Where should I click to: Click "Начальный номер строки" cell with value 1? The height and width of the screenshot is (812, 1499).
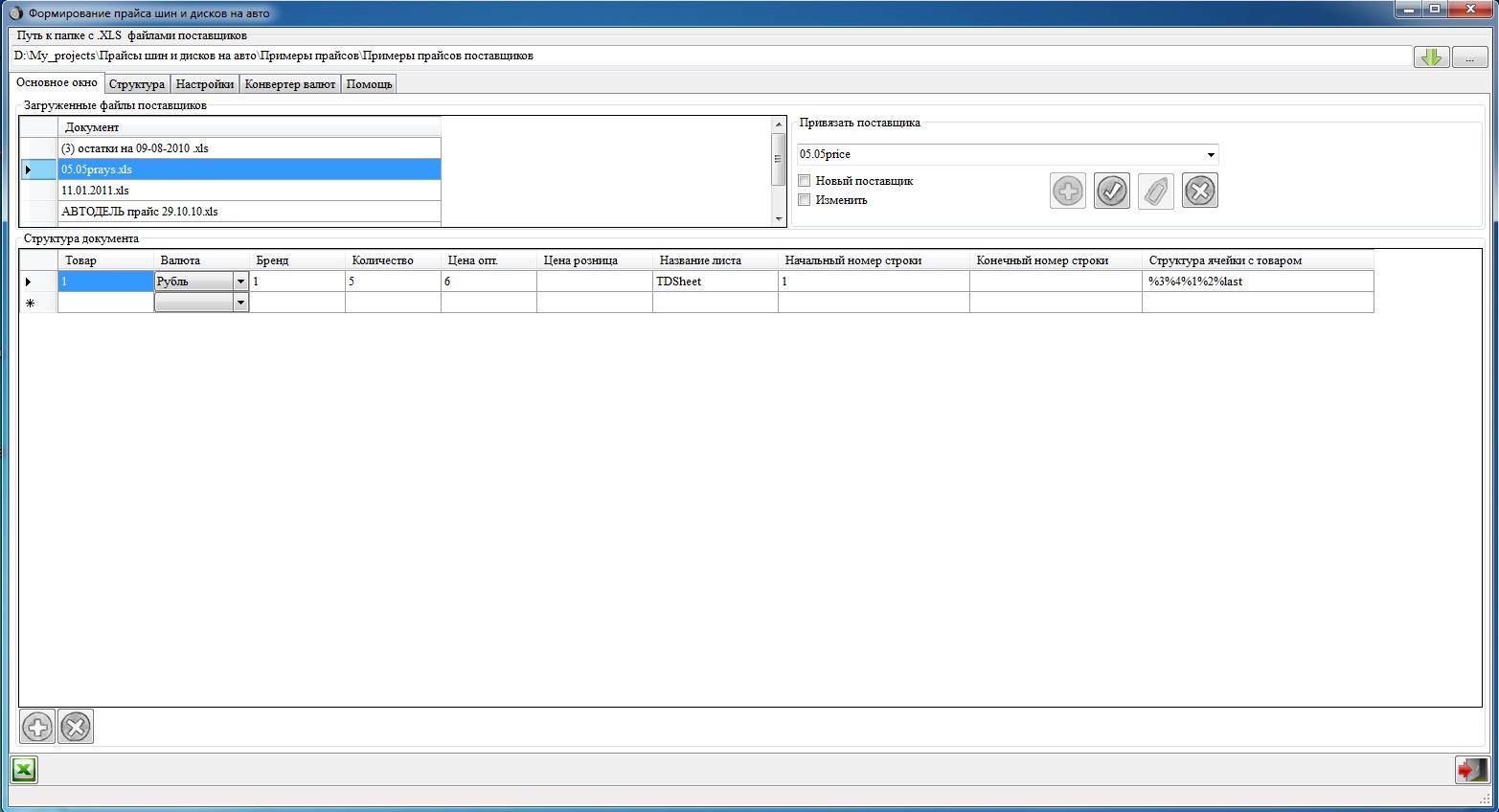click(874, 282)
